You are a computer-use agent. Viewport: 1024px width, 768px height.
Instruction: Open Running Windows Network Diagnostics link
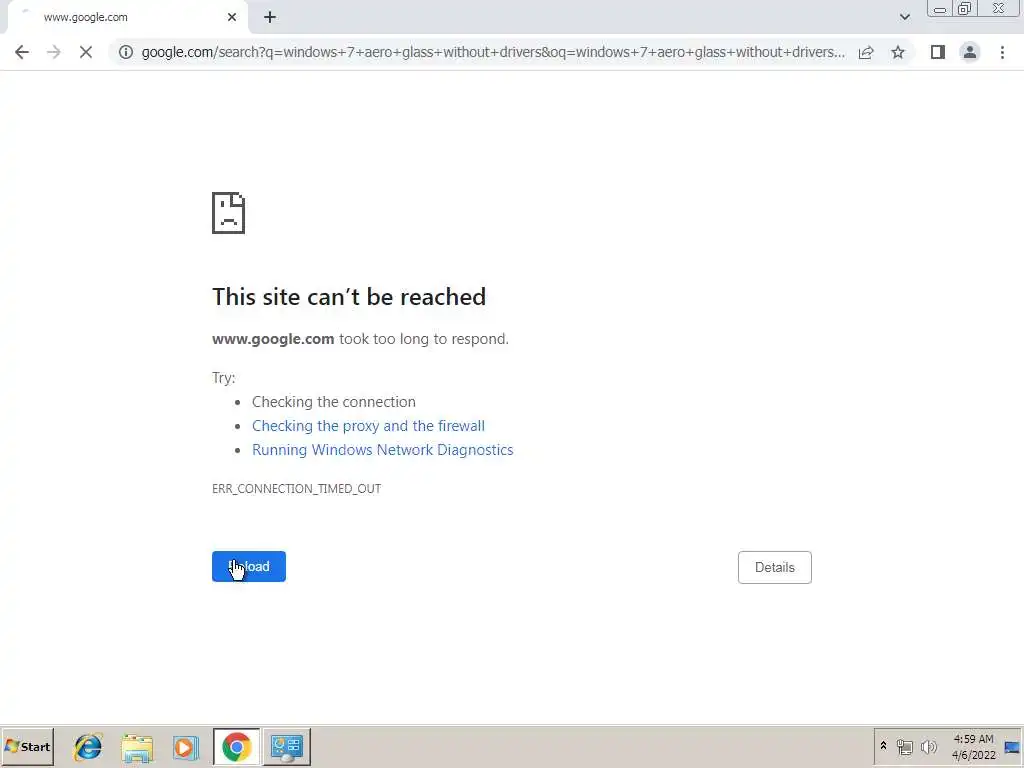(x=383, y=450)
